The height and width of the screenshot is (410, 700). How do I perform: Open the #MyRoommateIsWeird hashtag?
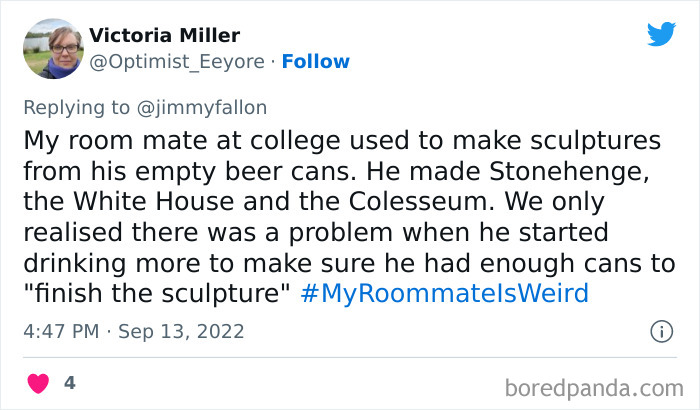445,294
